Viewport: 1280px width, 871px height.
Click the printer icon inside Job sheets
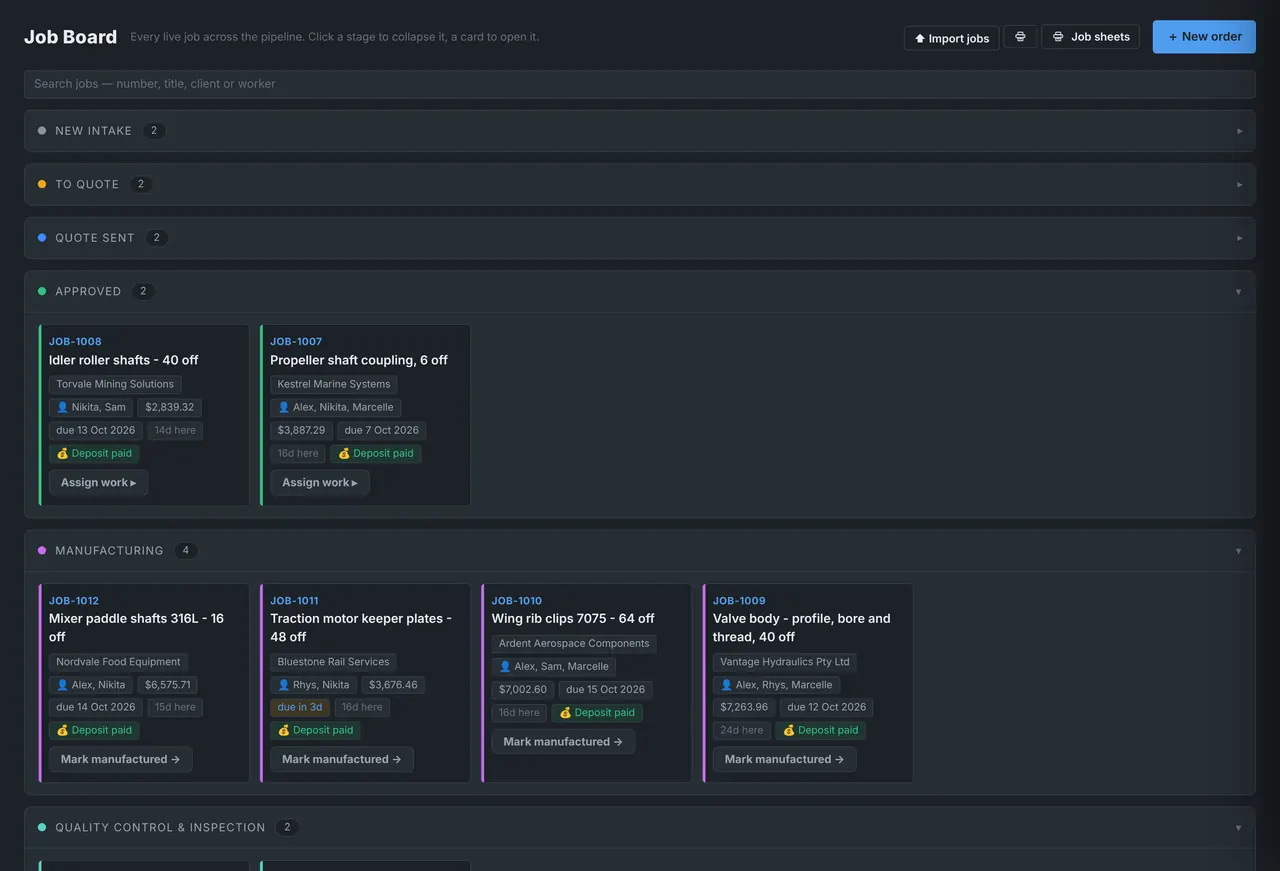click(x=1058, y=37)
